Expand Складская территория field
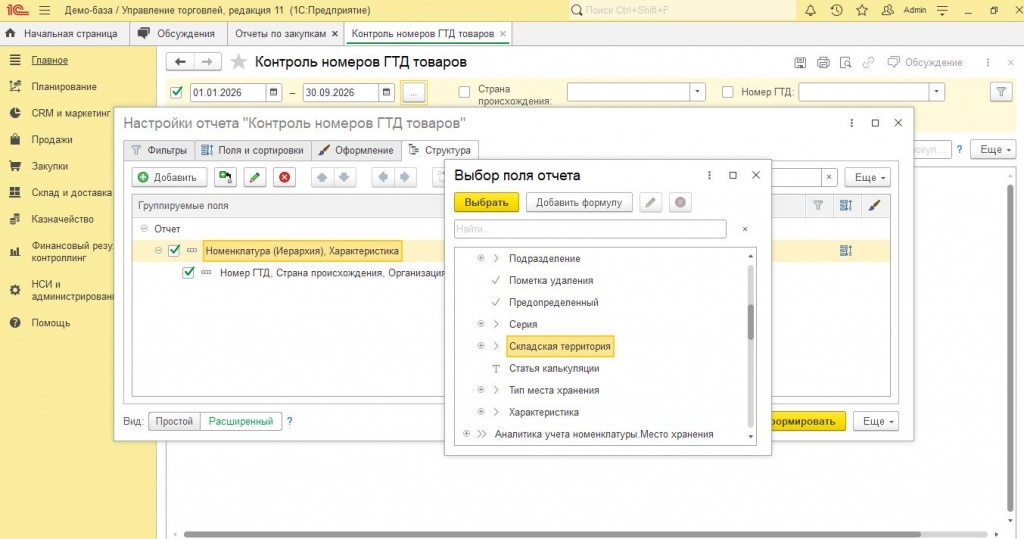1024x539 pixels. click(x=481, y=346)
